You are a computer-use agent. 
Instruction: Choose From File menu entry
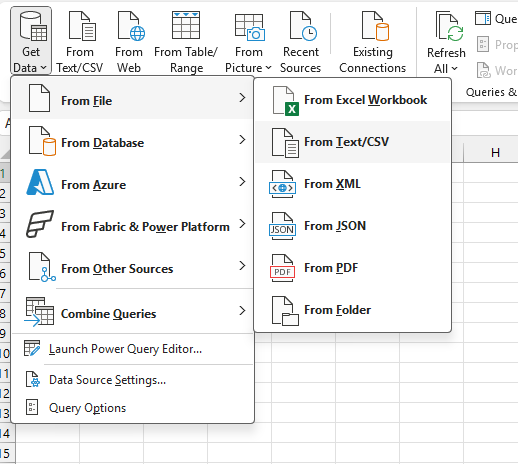pos(132,98)
